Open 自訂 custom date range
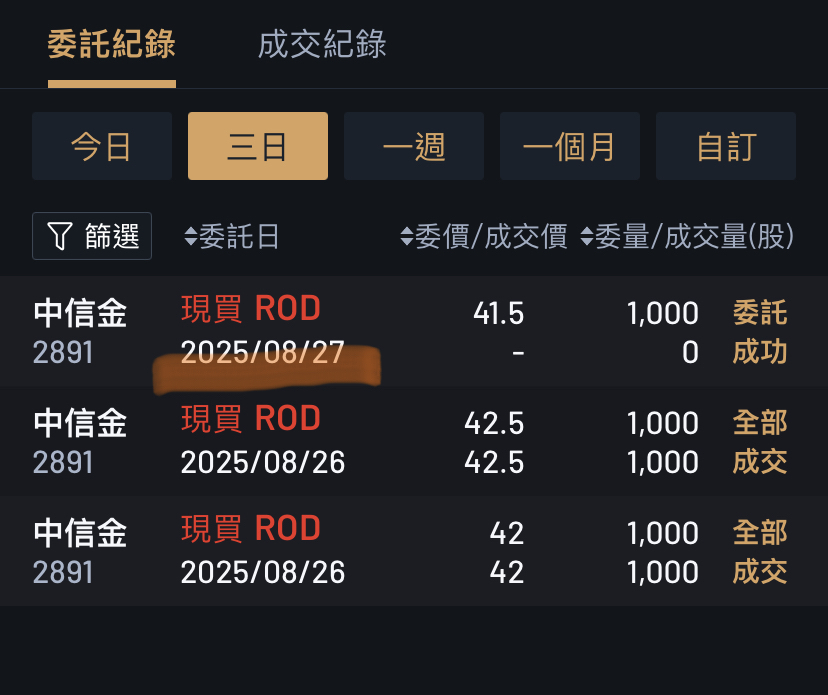 725,146
